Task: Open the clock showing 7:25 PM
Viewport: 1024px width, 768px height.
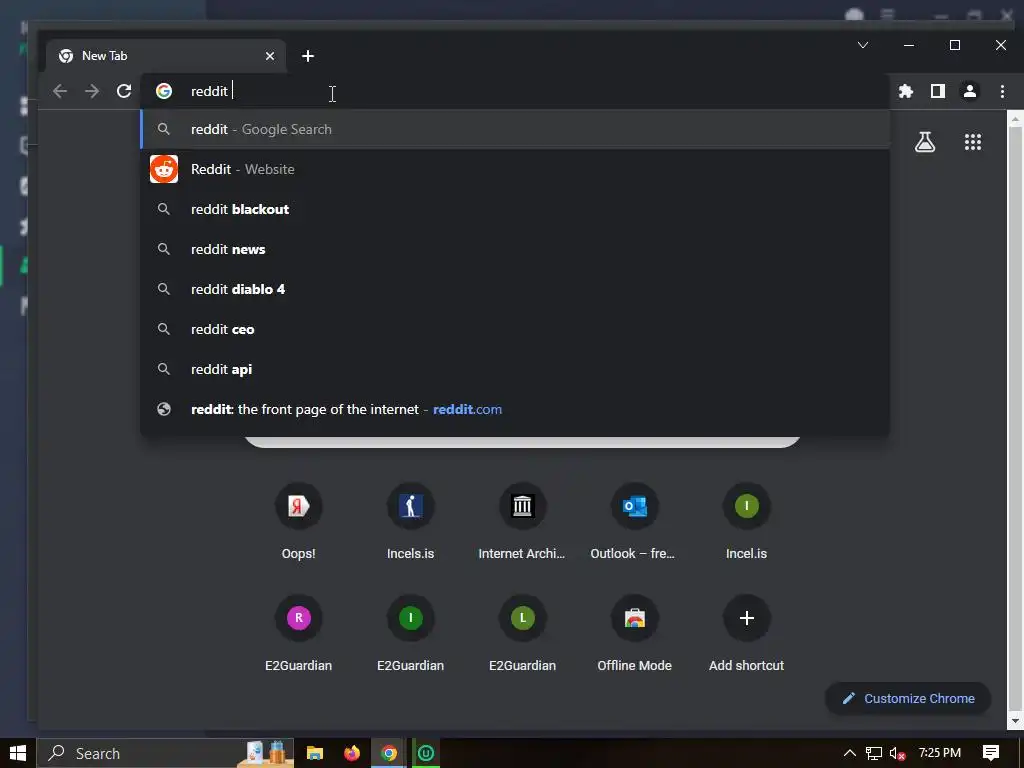Action: pos(940,753)
